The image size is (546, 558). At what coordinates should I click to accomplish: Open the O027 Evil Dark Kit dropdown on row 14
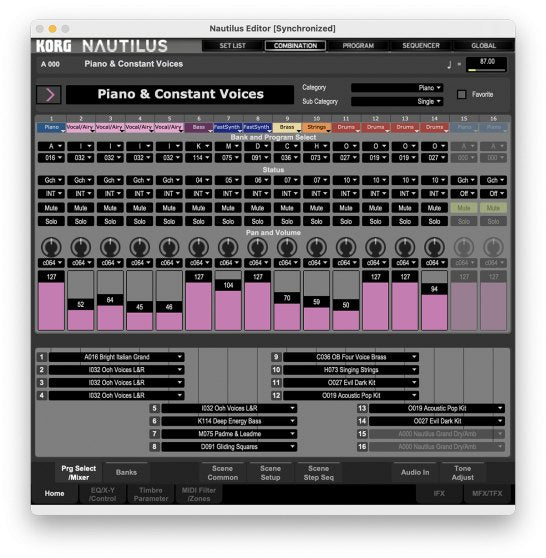[437, 421]
